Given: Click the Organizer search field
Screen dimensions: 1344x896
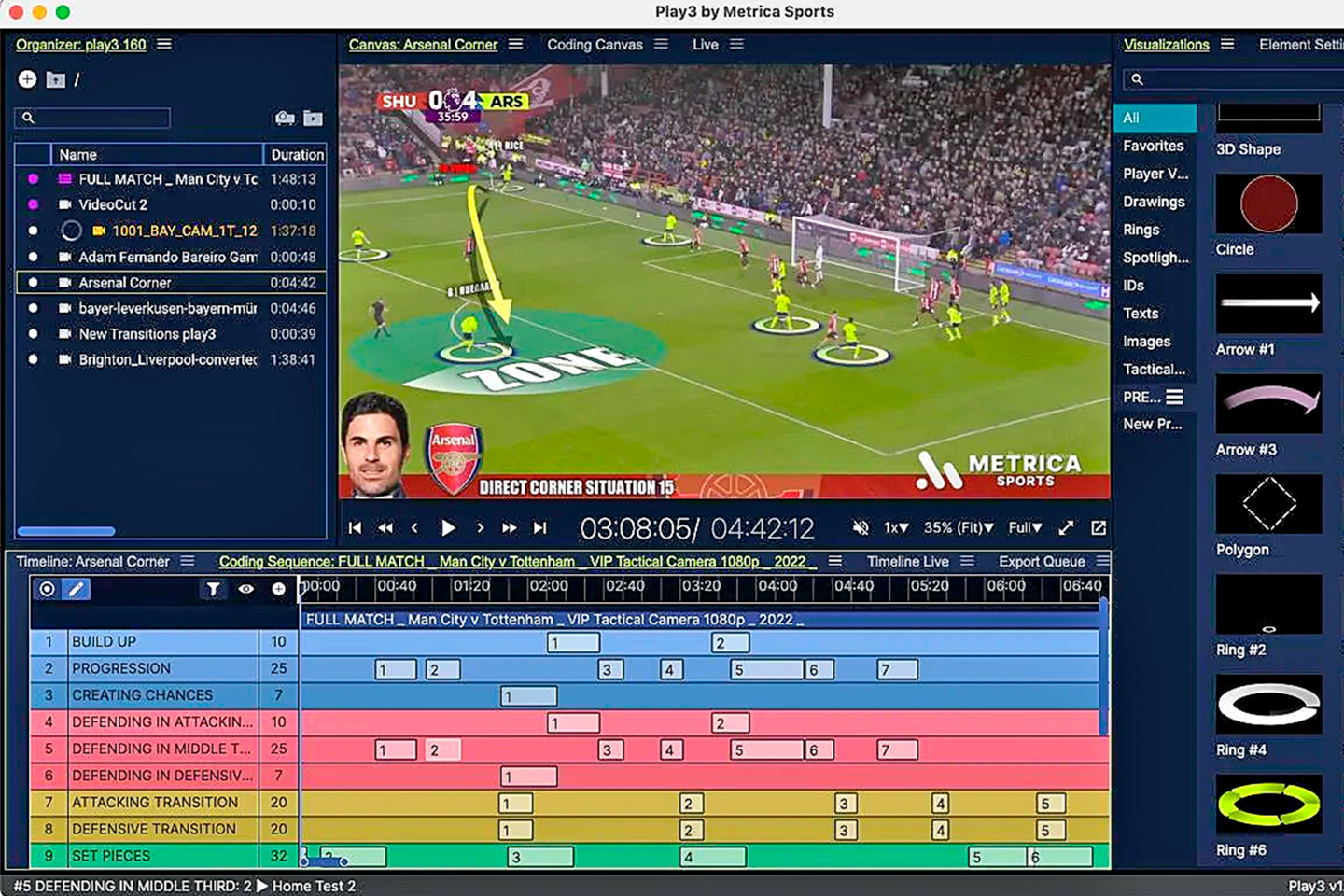Looking at the screenshot, I should [x=92, y=118].
